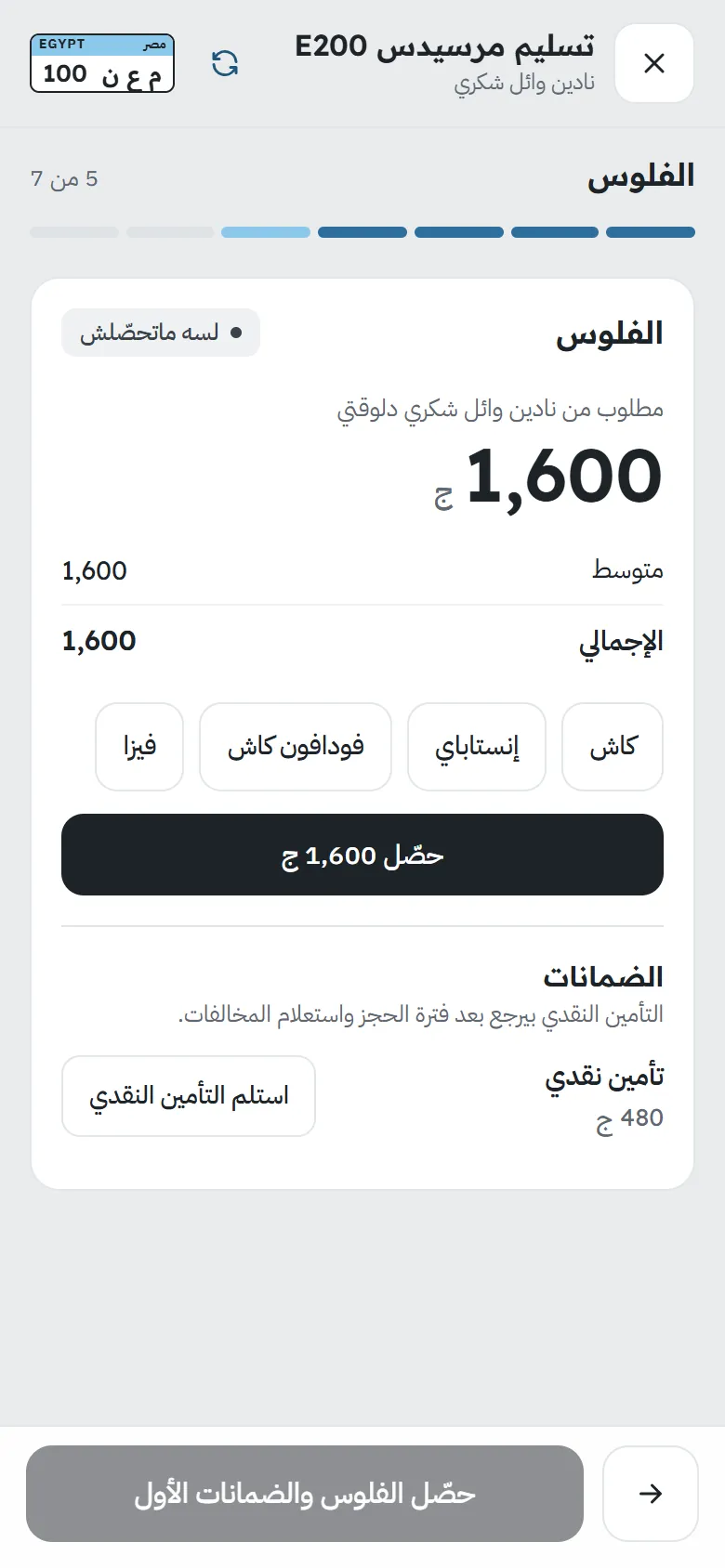Click the تأمين نقدي 480 ج entry

pyautogui.click(x=604, y=1096)
